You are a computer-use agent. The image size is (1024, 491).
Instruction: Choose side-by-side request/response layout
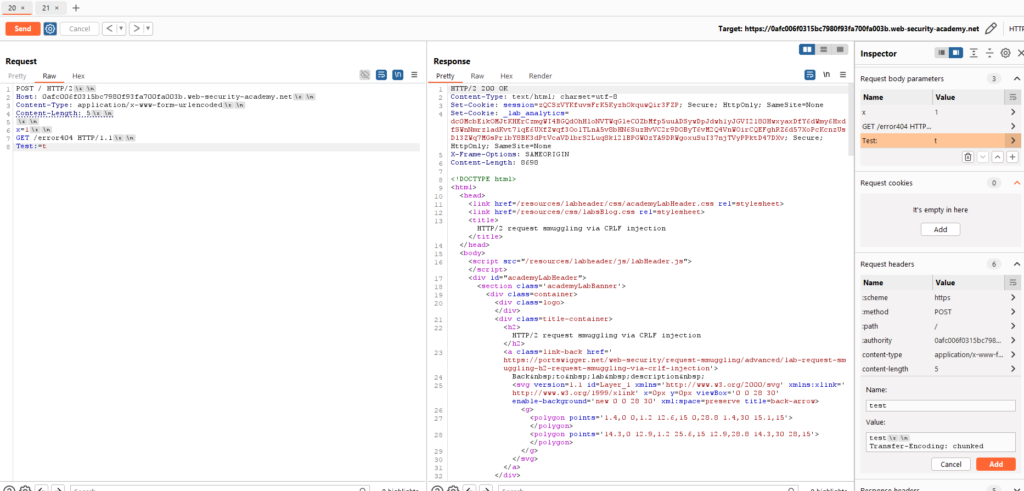click(x=807, y=49)
